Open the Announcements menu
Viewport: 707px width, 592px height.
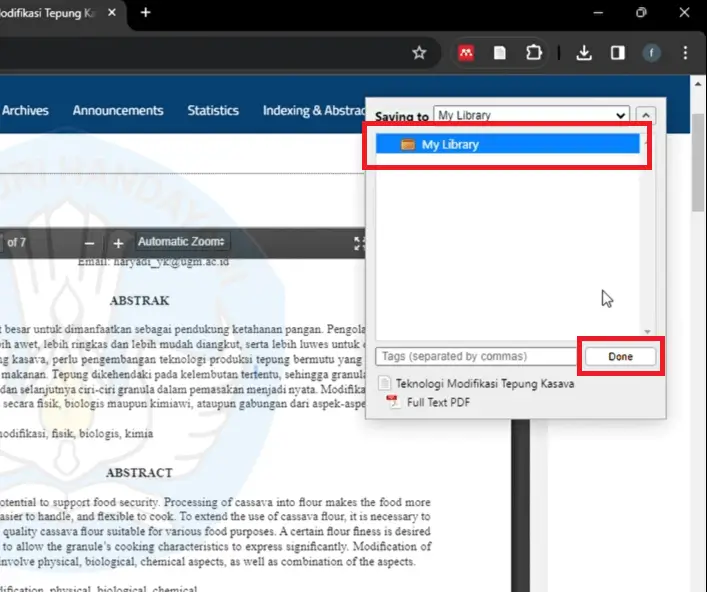tap(118, 110)
